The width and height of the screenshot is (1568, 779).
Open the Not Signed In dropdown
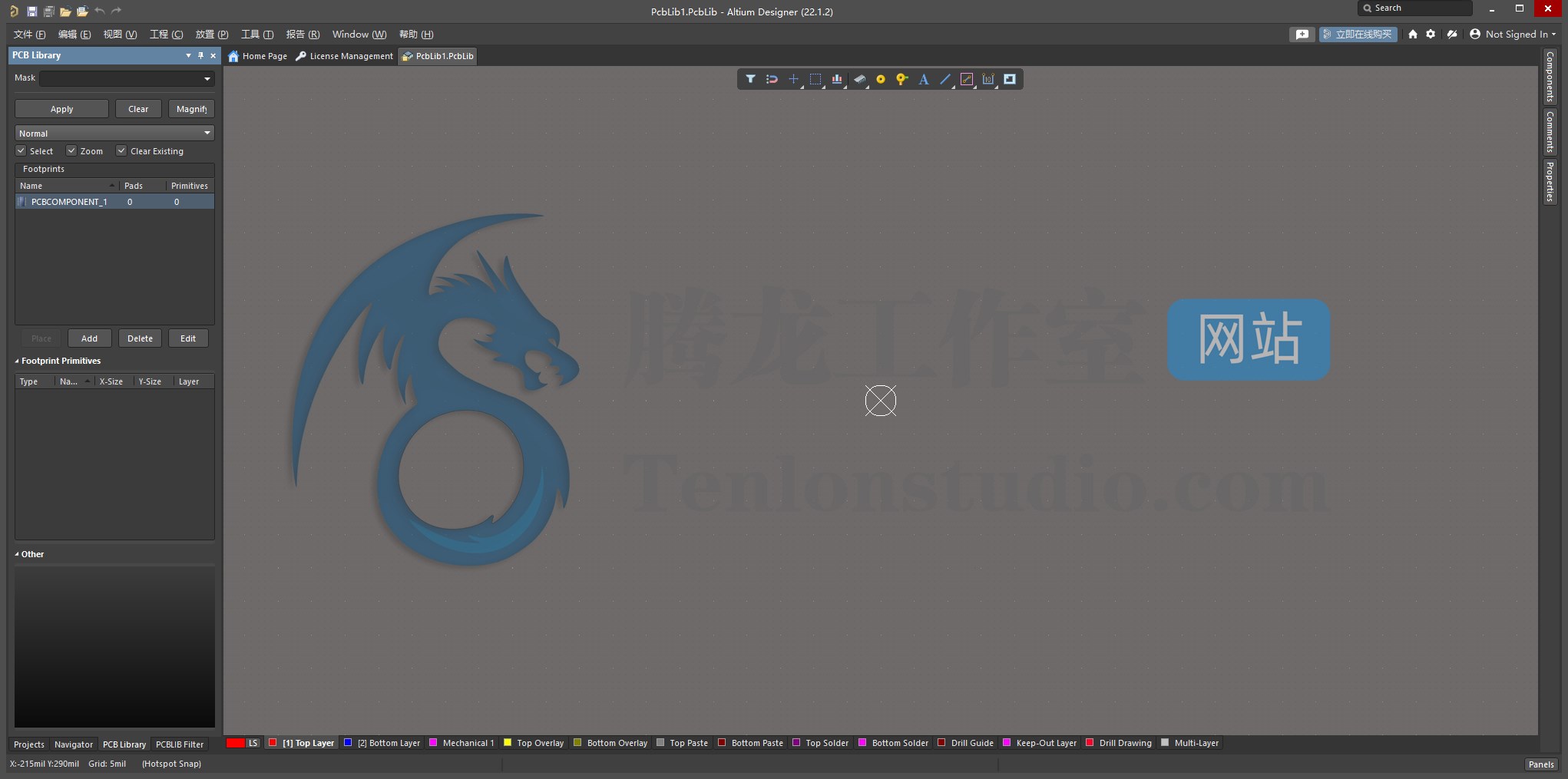pyautogui.click(x=1513, y=34)
